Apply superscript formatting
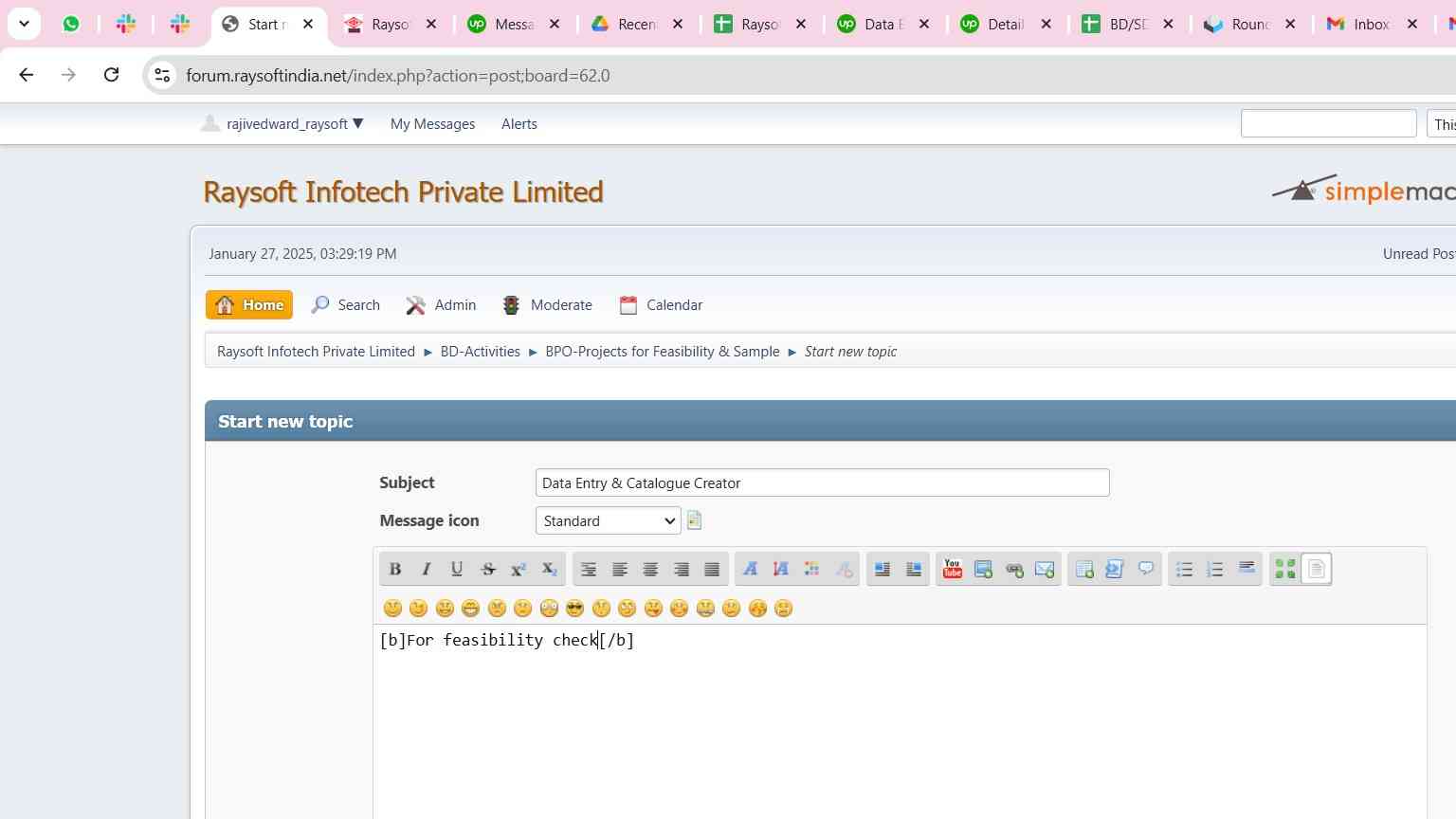Image resolution: width=1456 pixels, height=819 pixels. coord(519,569)
